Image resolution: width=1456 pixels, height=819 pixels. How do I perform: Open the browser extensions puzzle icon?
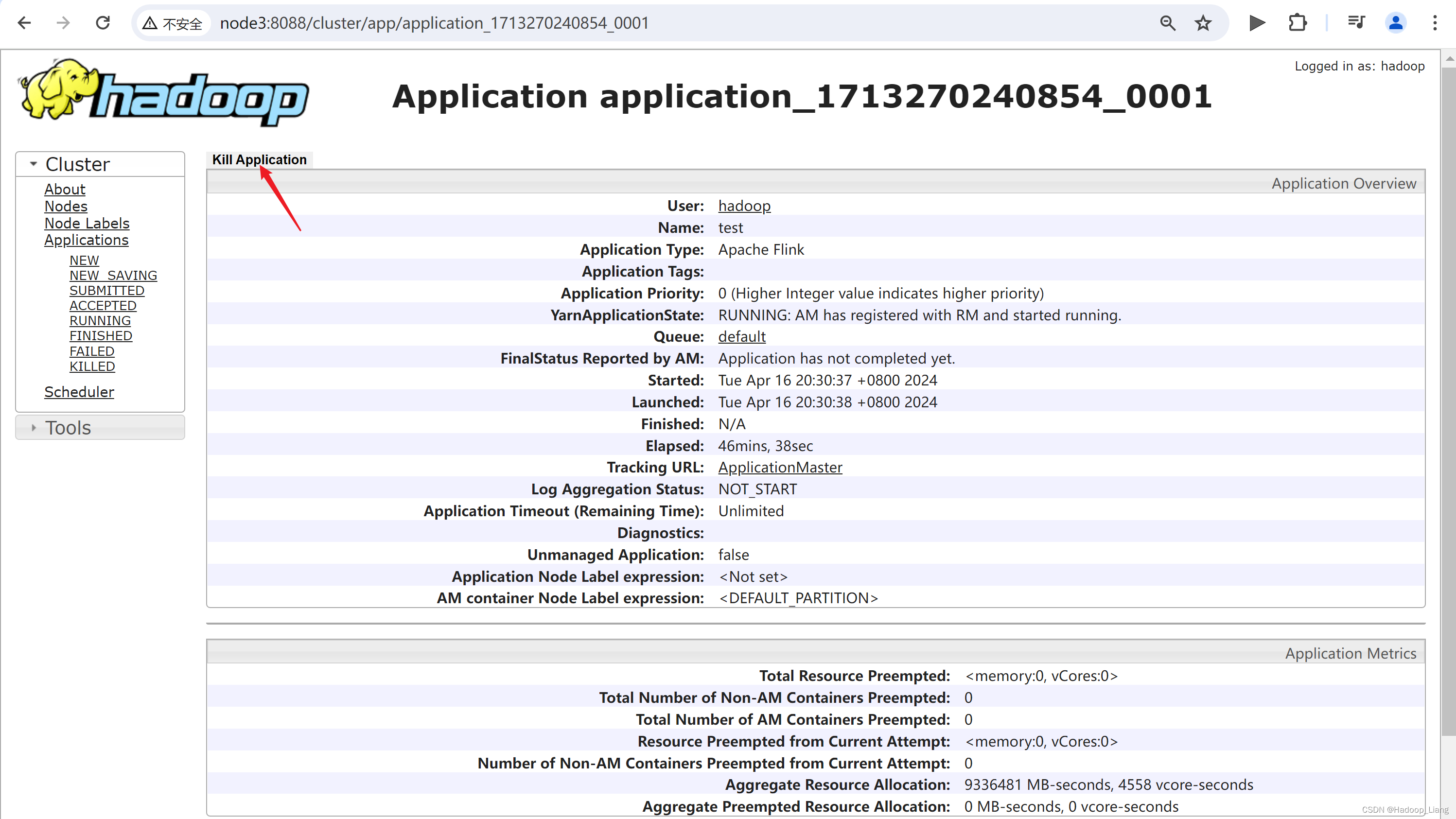1297,23
